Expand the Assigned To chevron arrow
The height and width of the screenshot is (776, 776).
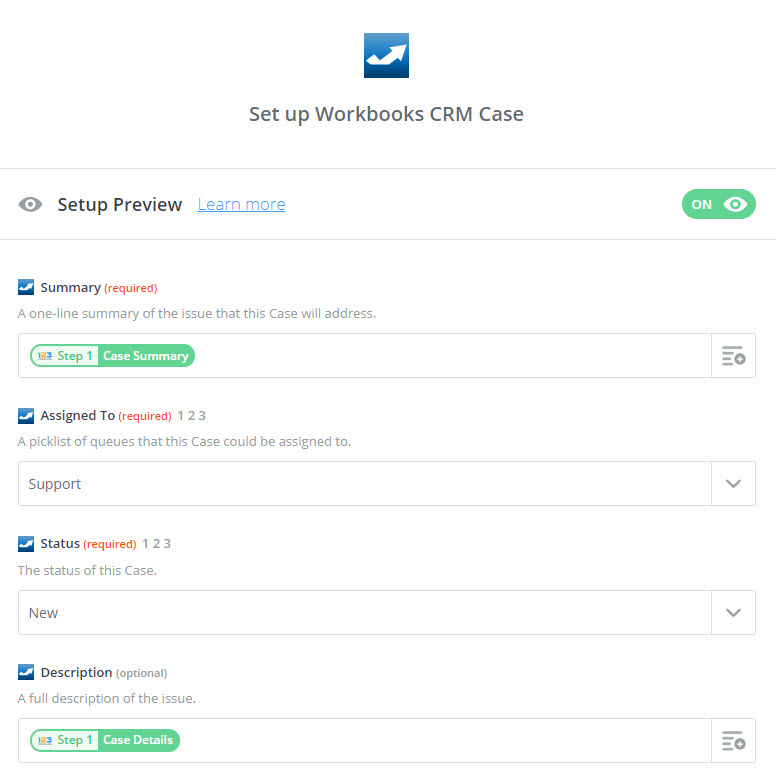733,484
